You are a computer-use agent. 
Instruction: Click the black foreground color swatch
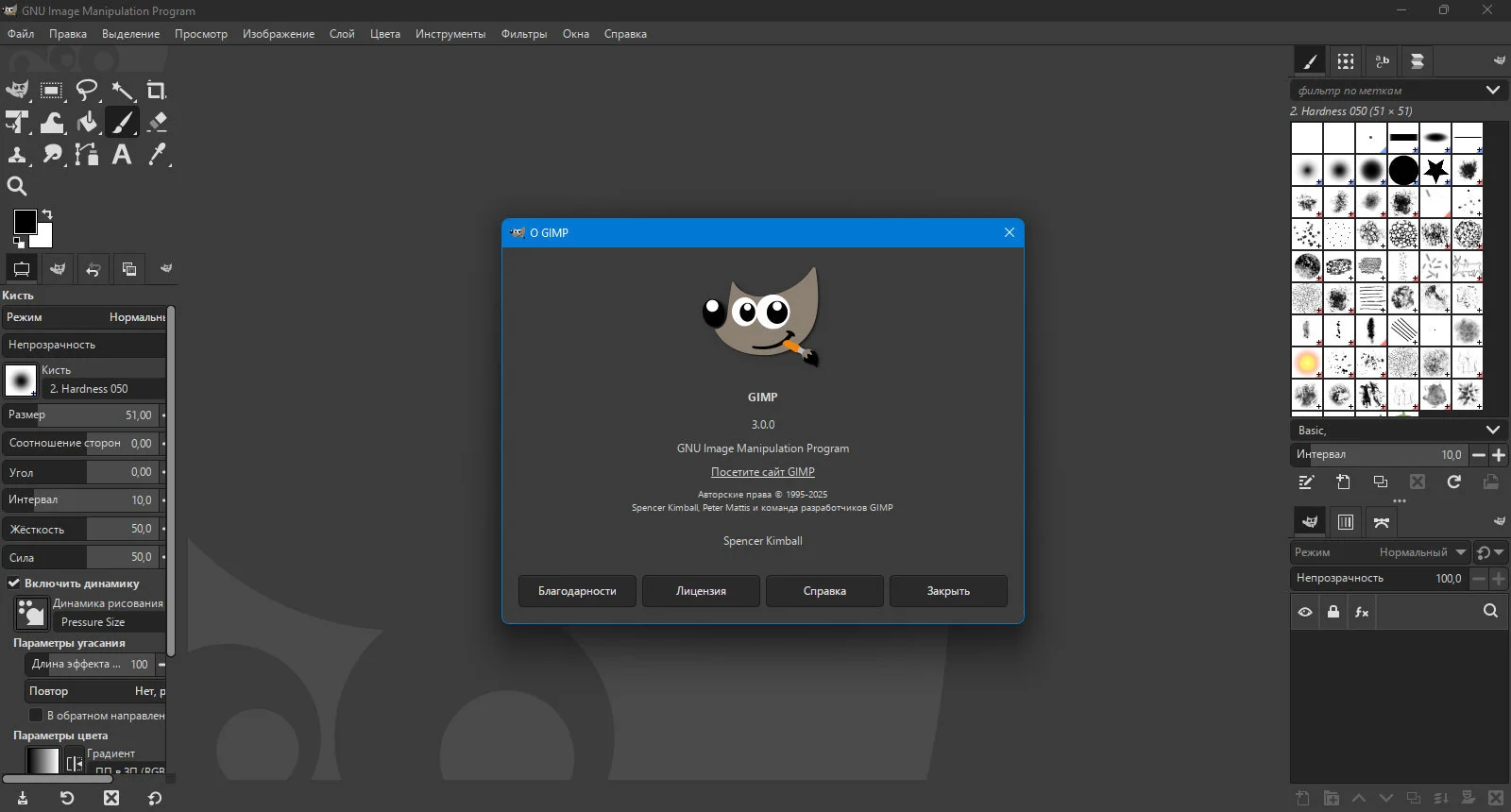click(x=25, y=222)
